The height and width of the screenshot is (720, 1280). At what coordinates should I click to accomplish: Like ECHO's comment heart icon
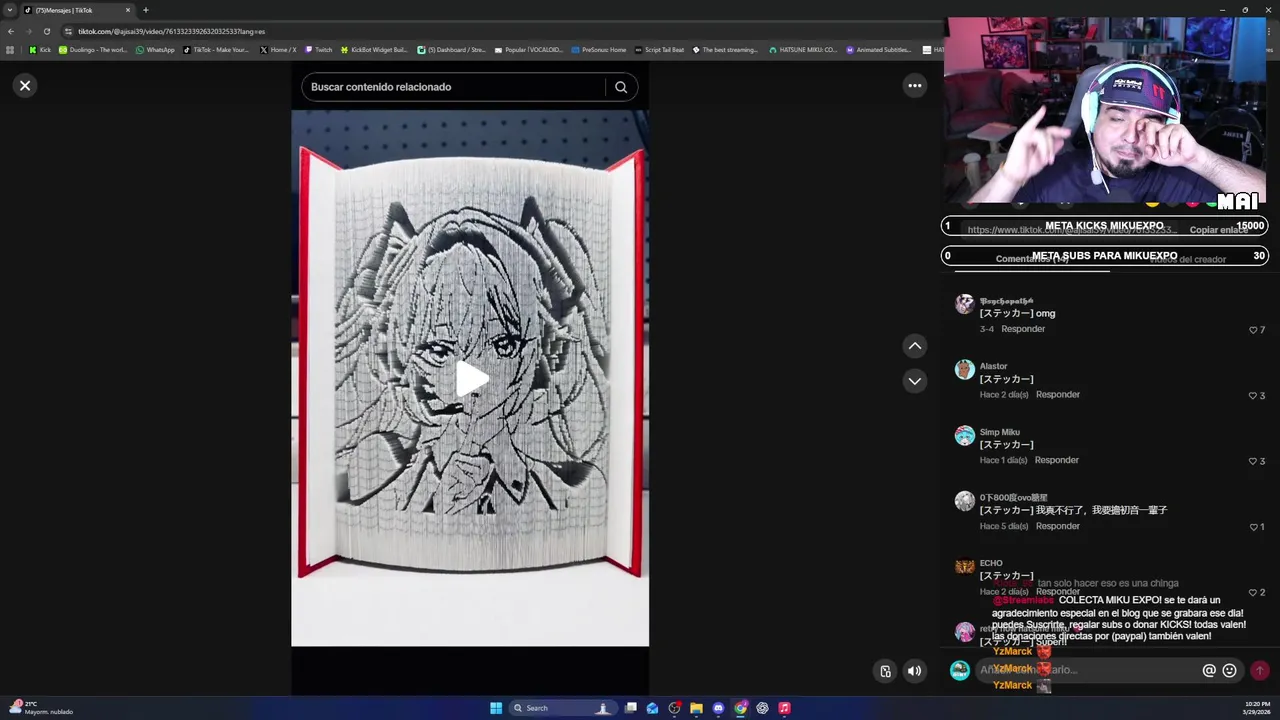tap(1253, 593)
